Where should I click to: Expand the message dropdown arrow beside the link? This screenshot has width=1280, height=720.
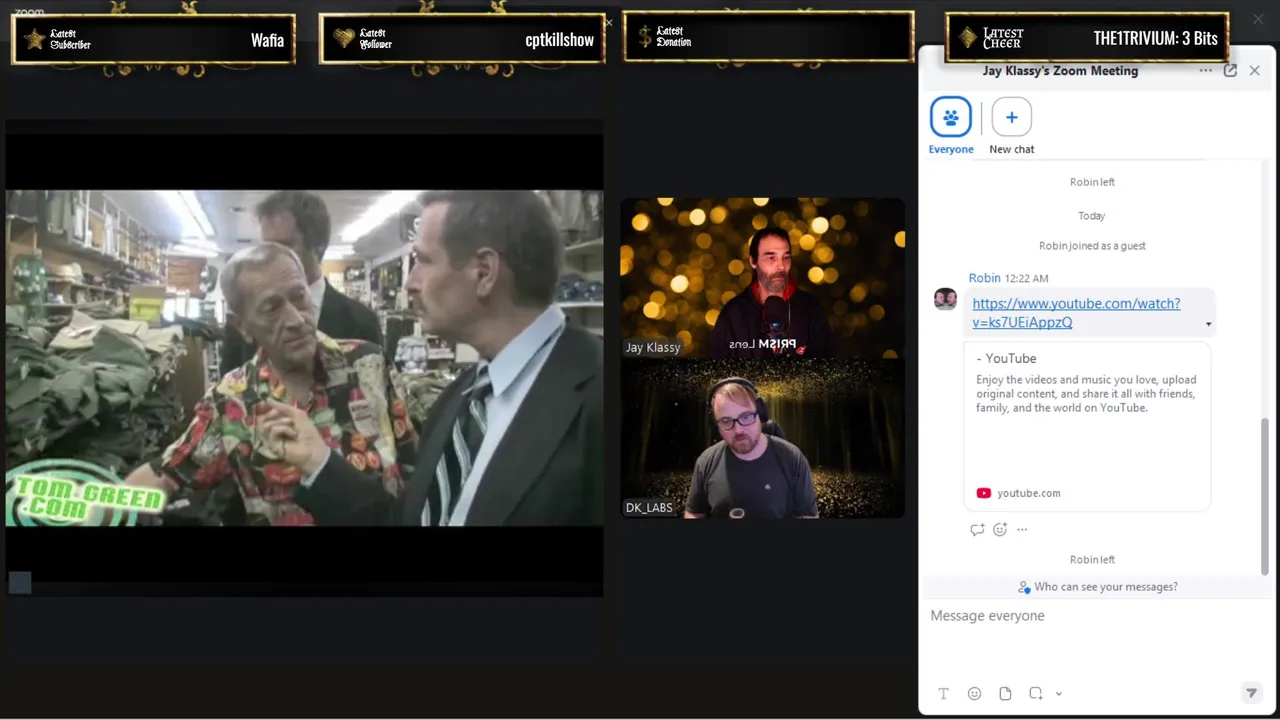click(1208, 324)
